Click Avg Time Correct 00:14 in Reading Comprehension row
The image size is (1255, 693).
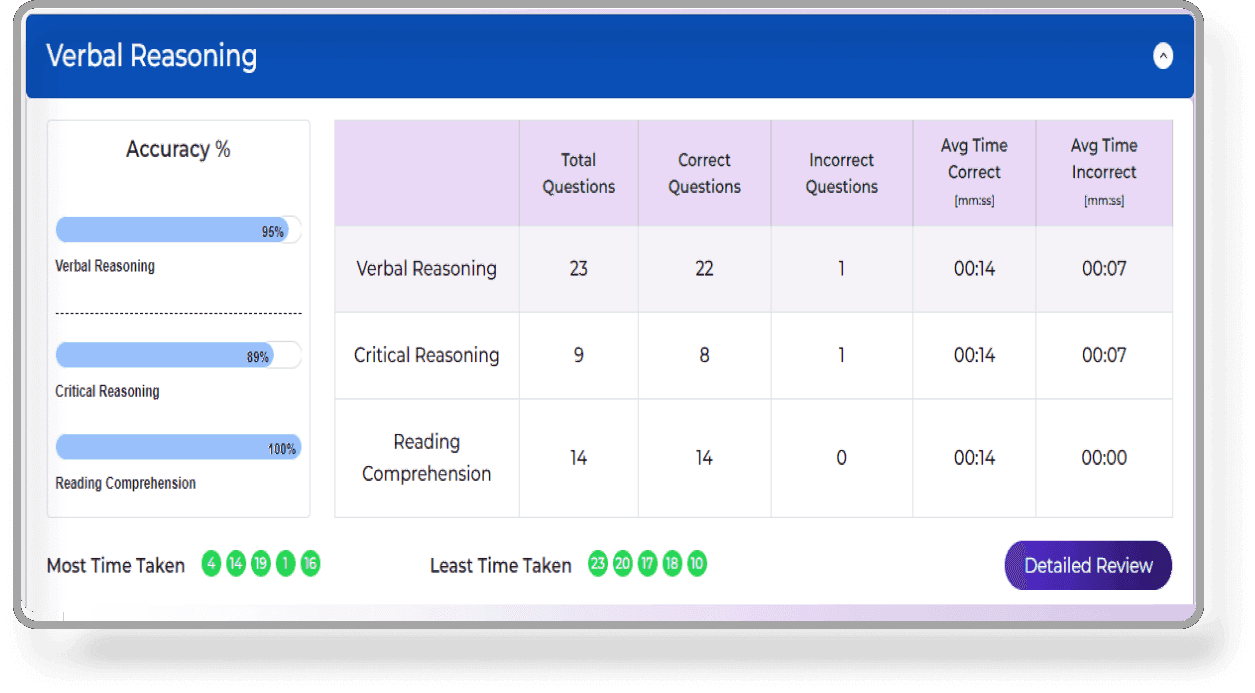click(x=974, y=458)
